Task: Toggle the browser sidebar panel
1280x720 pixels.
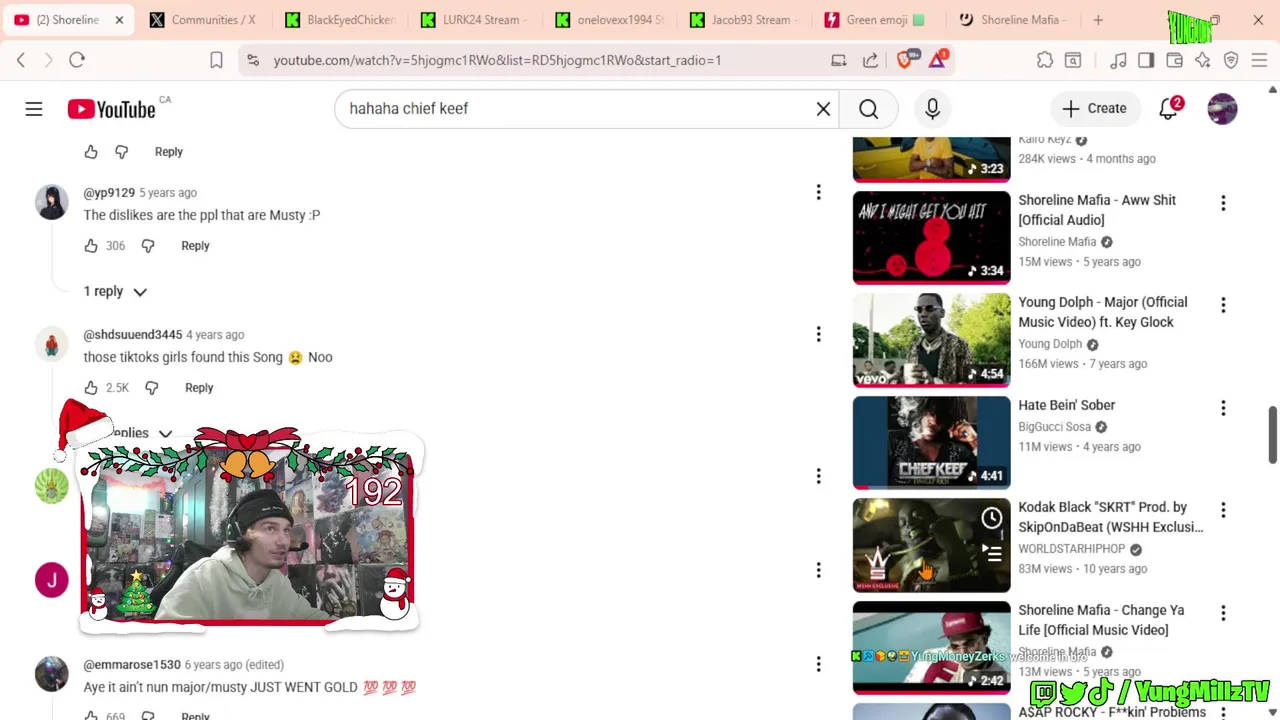Action: (x=1146, y=60)
